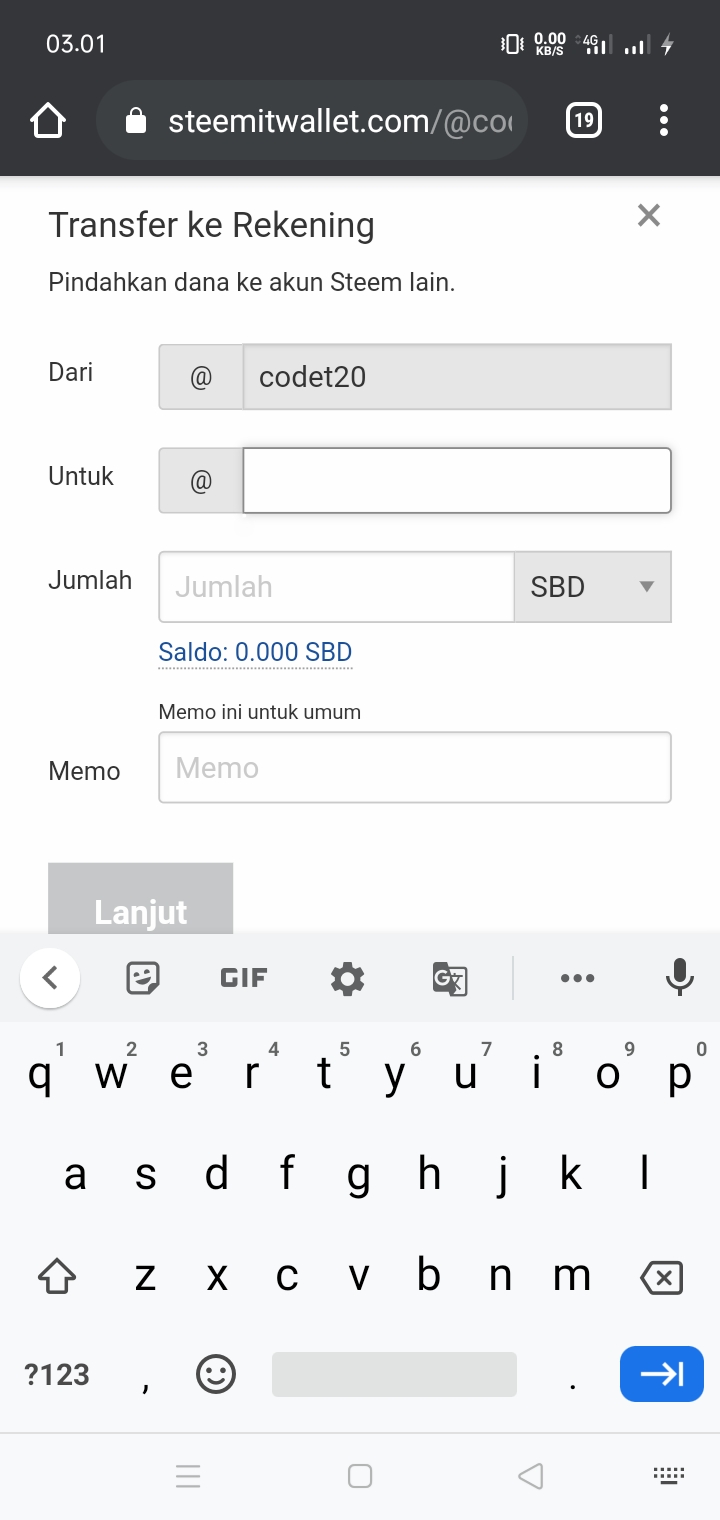Open the Chrome three-dot menu

[664, 121]
